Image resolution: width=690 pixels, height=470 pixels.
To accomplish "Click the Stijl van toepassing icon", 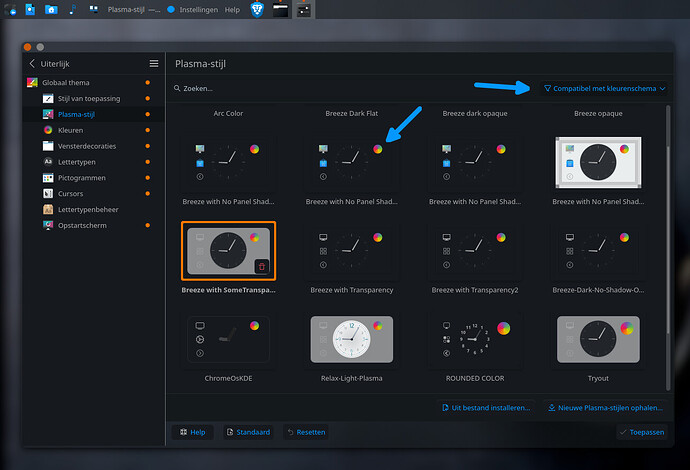I will tap(48, 99).
